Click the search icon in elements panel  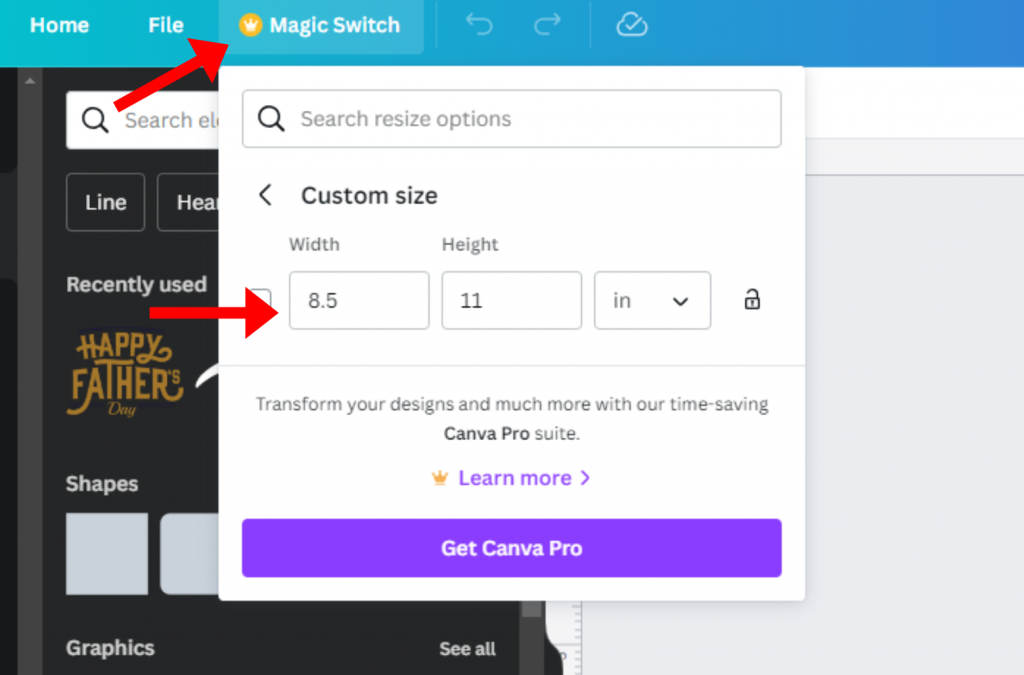[x=95, y=119]
